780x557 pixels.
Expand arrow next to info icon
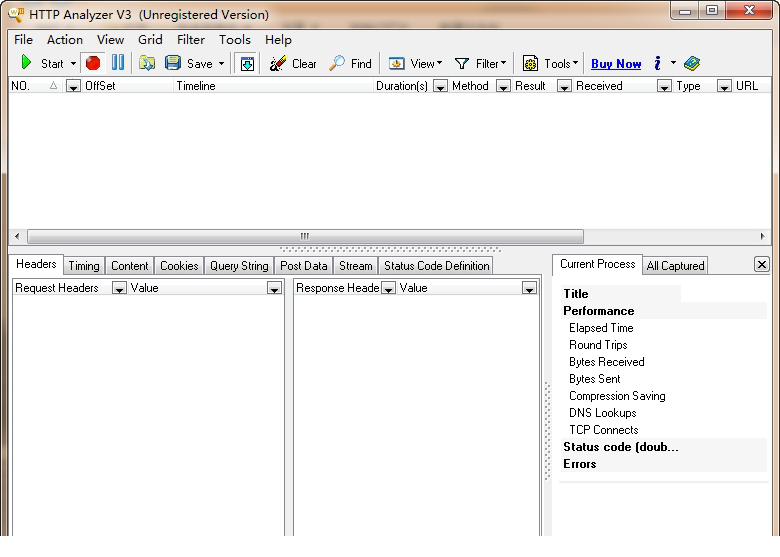coord(673,63)
